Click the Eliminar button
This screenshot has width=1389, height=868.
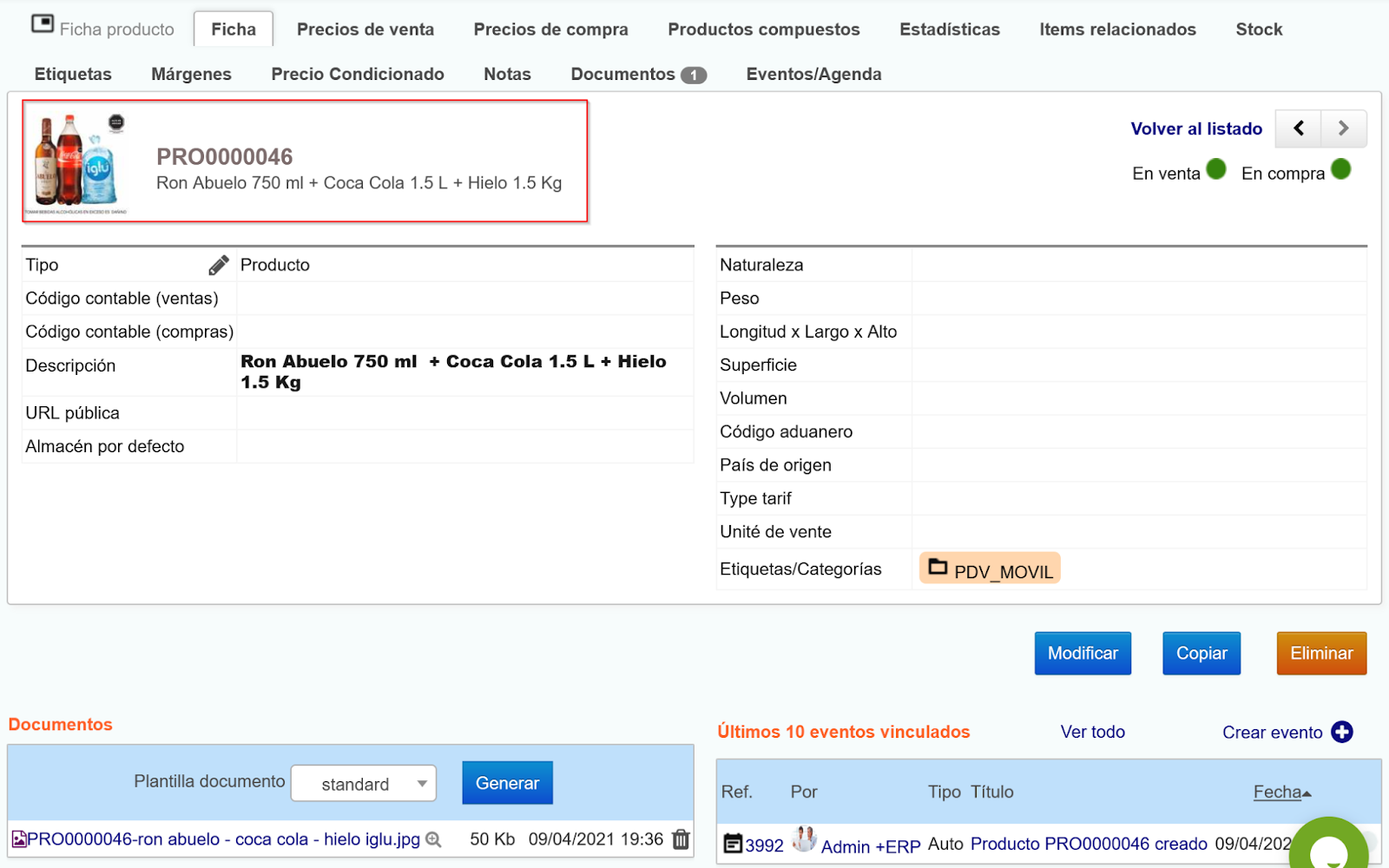(x=1321, y=654)
